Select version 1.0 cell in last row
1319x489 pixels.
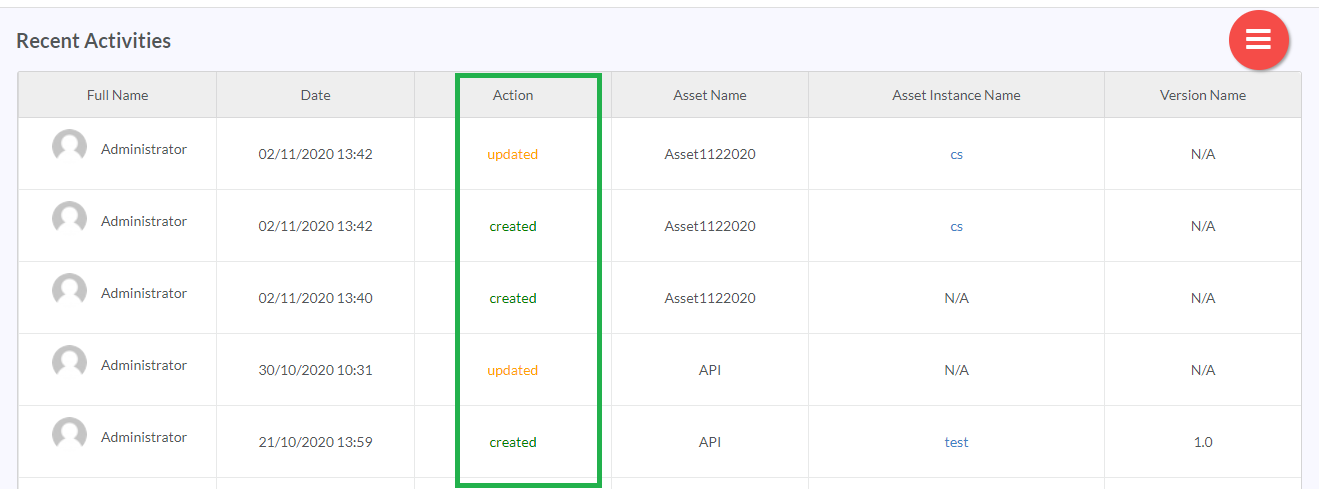pyautogui.click(x=1203, y=442)
